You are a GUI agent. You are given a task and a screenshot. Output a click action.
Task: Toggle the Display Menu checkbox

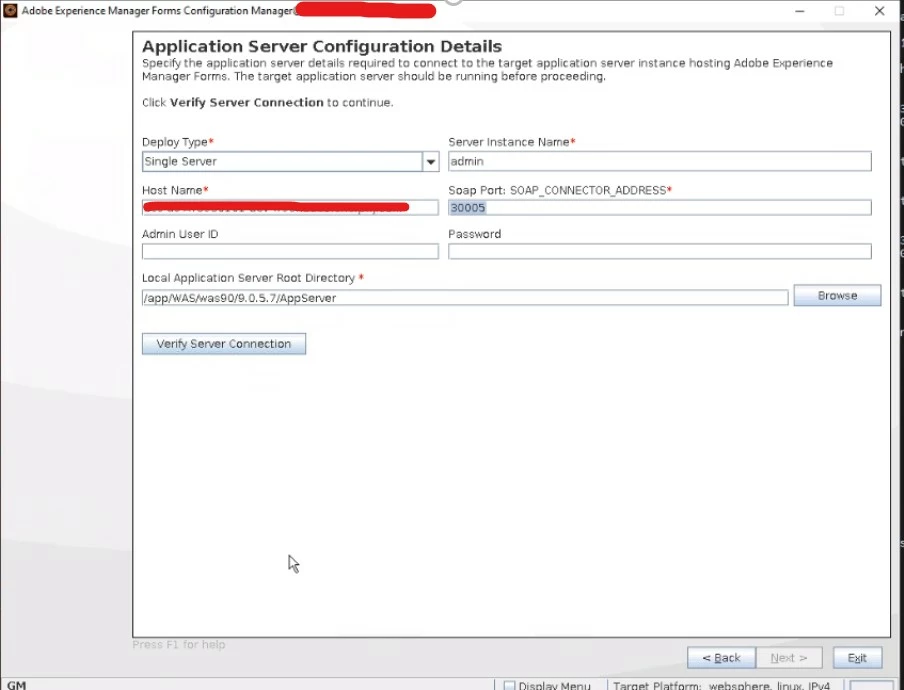509,685
